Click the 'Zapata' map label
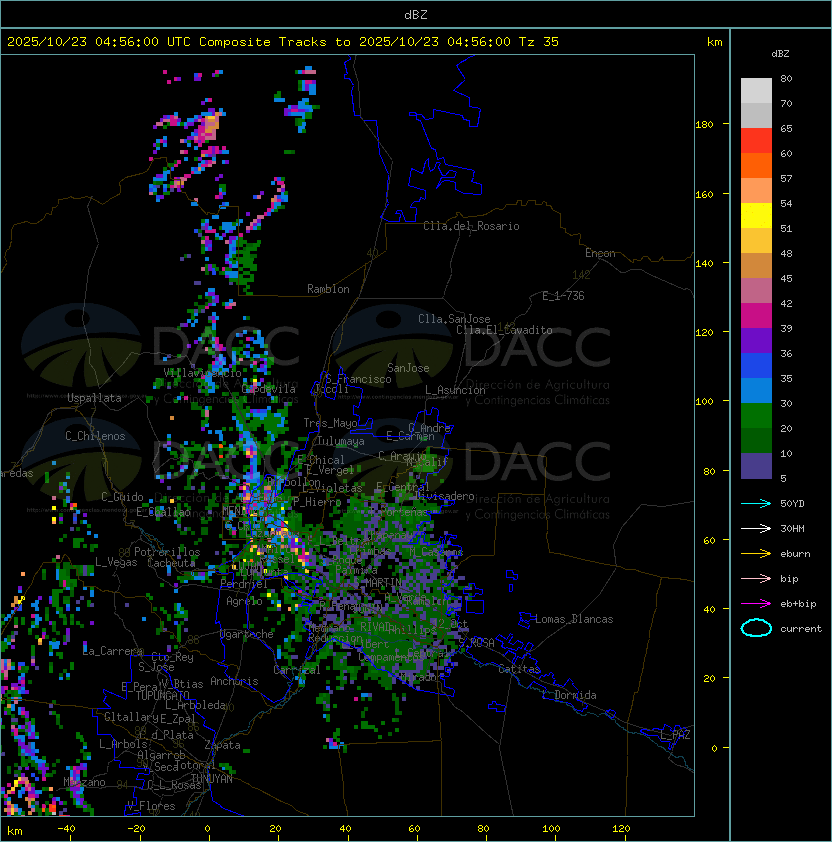 [x=222, y=745]
